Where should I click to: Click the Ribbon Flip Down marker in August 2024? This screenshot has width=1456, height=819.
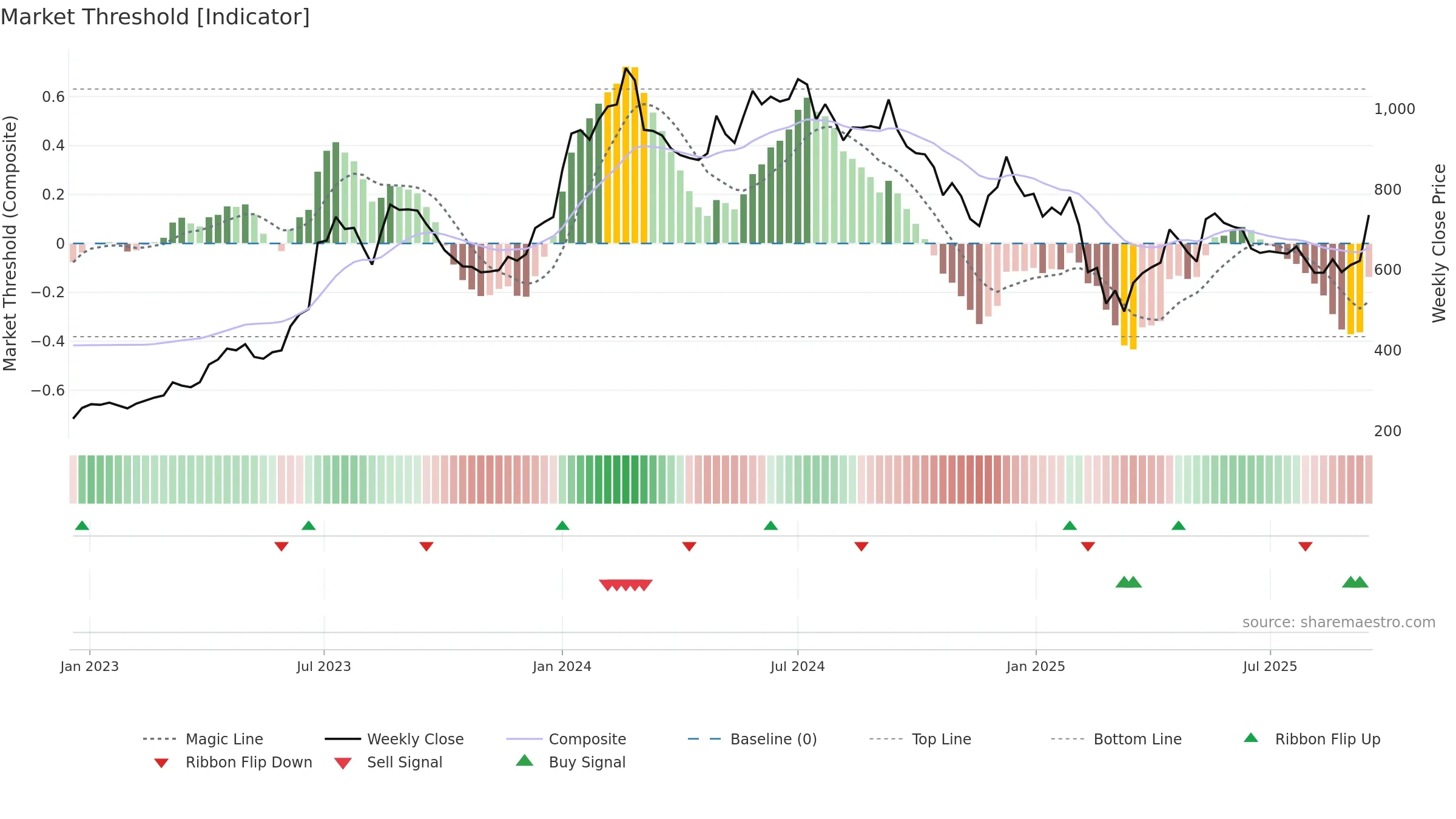coord(861,547)
